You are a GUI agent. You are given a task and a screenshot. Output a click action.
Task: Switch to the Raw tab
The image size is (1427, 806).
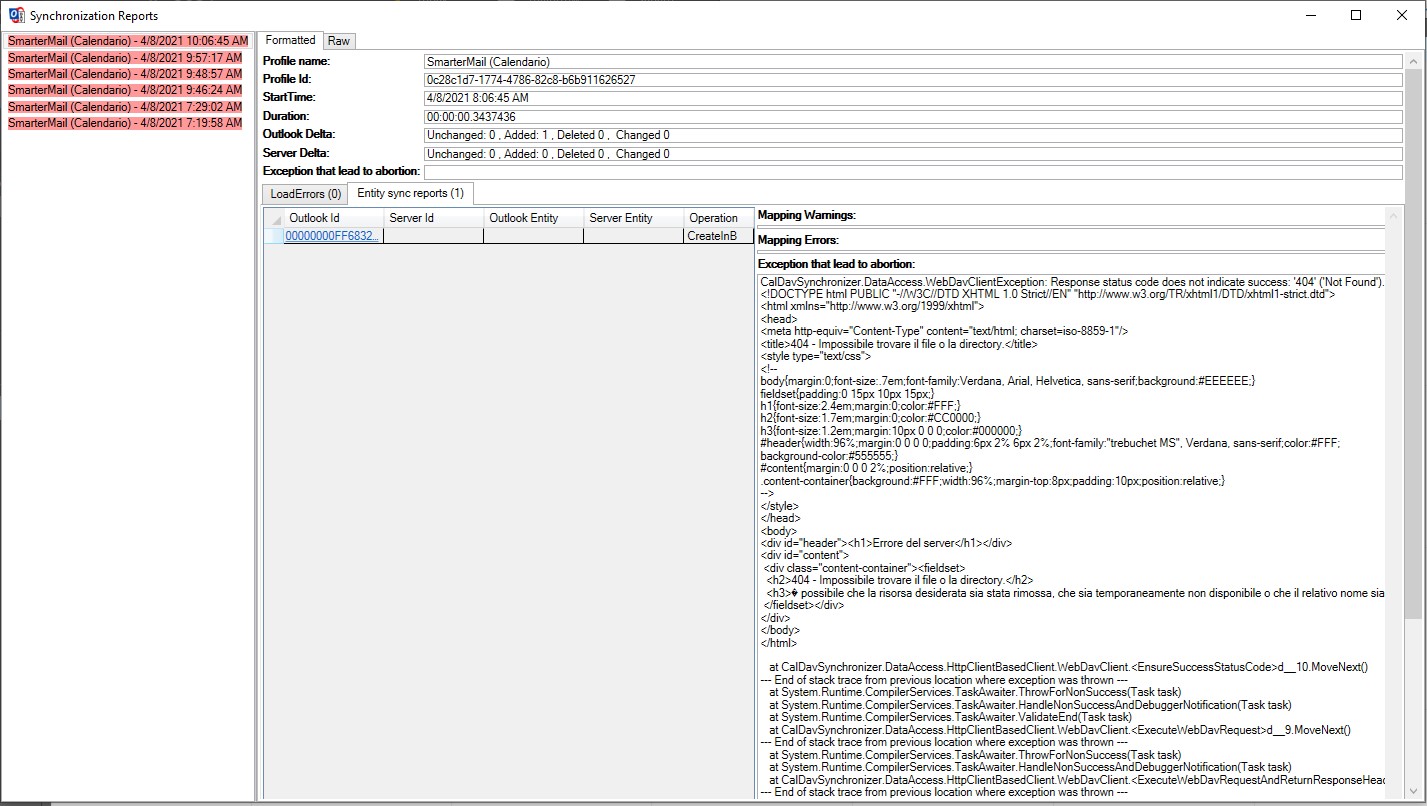(x=339, y=41)
